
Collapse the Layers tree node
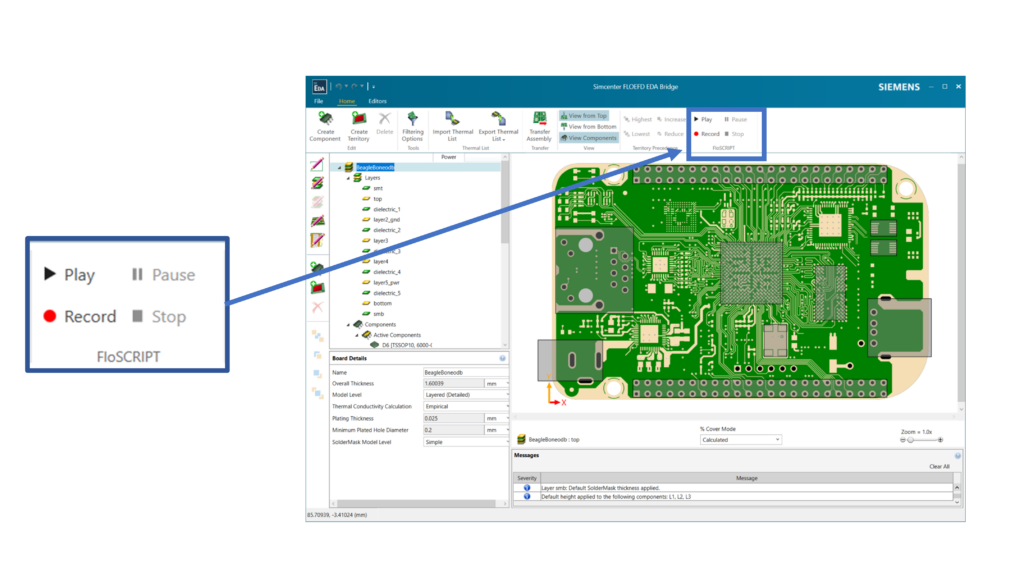click(x=346, y=177)
